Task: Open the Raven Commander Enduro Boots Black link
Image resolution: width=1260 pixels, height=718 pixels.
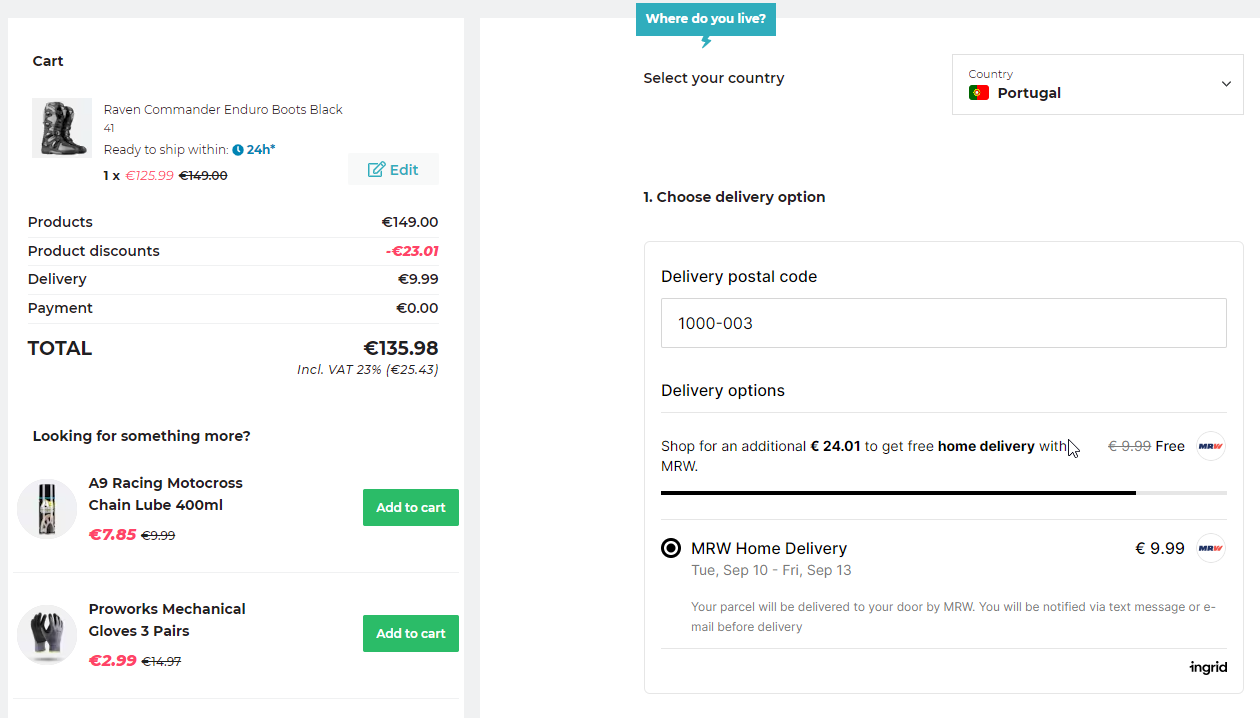Action: tap(223, 110)
